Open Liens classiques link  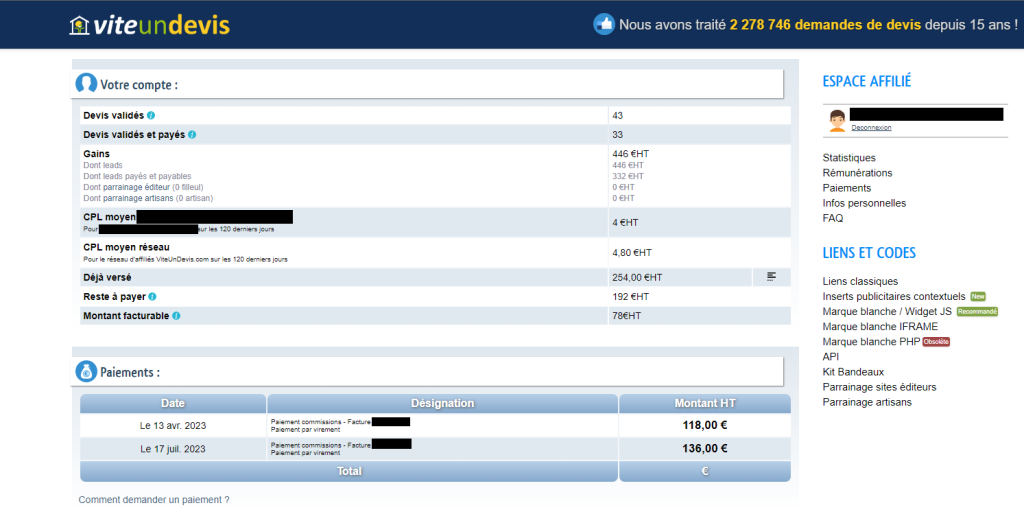pos(860,281)
